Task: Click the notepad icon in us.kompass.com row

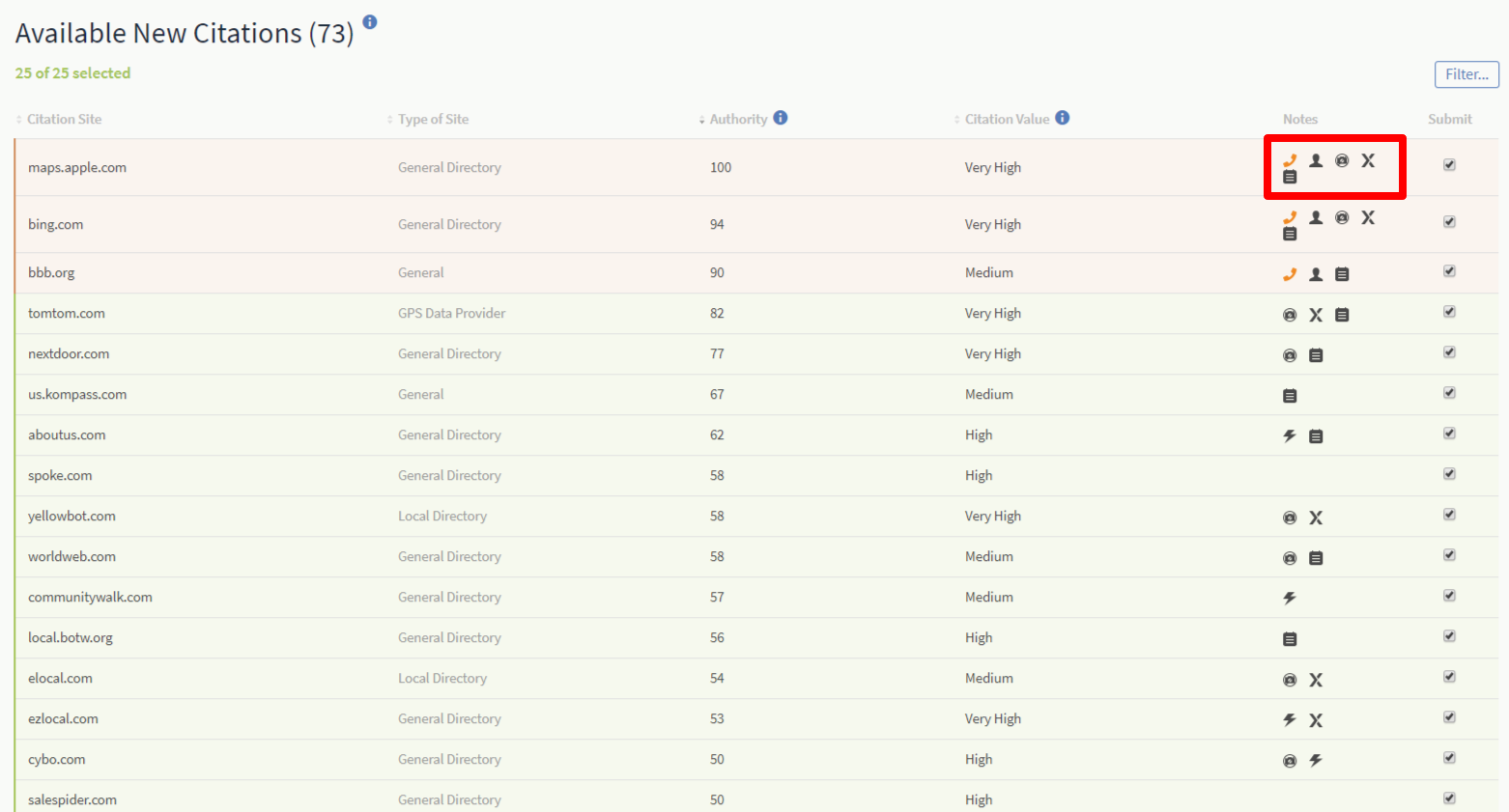Action: tap(1290, 396)
